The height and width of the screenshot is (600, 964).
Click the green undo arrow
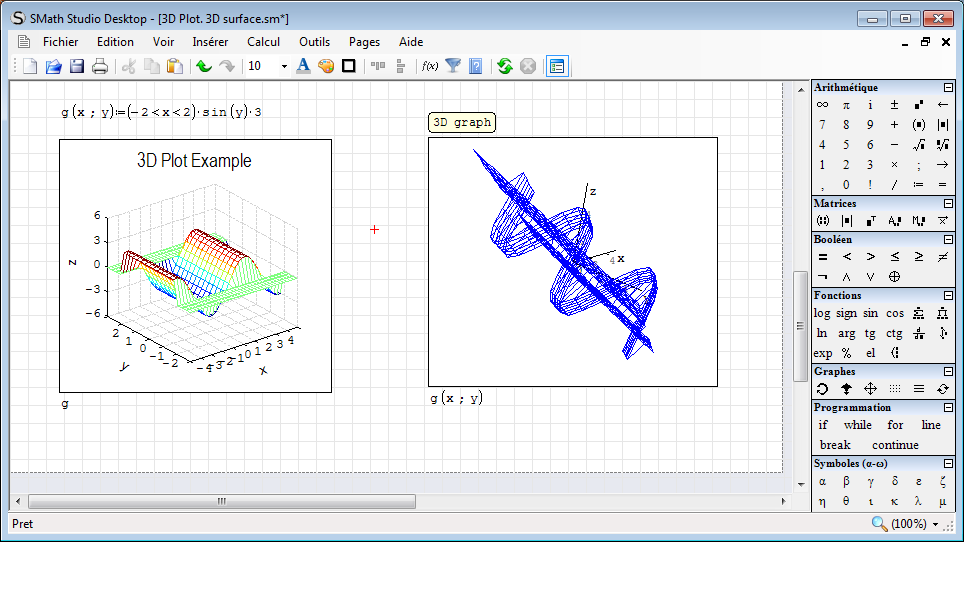[203, 66]
